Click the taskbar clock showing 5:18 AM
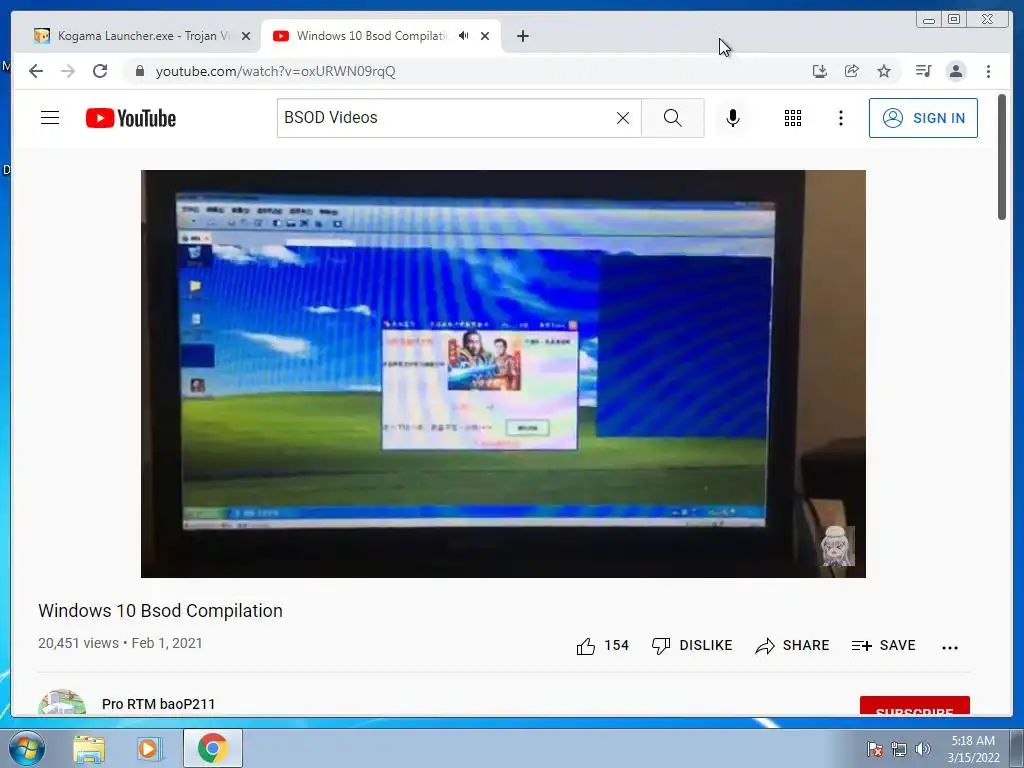The width and height of the screenshot is (1024, 768). 973,748
